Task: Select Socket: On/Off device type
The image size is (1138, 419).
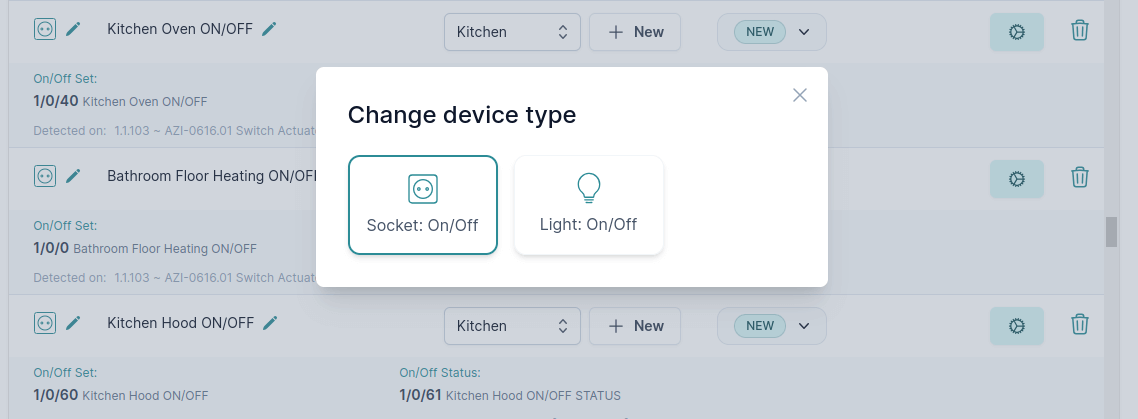Action: [423, 205]
